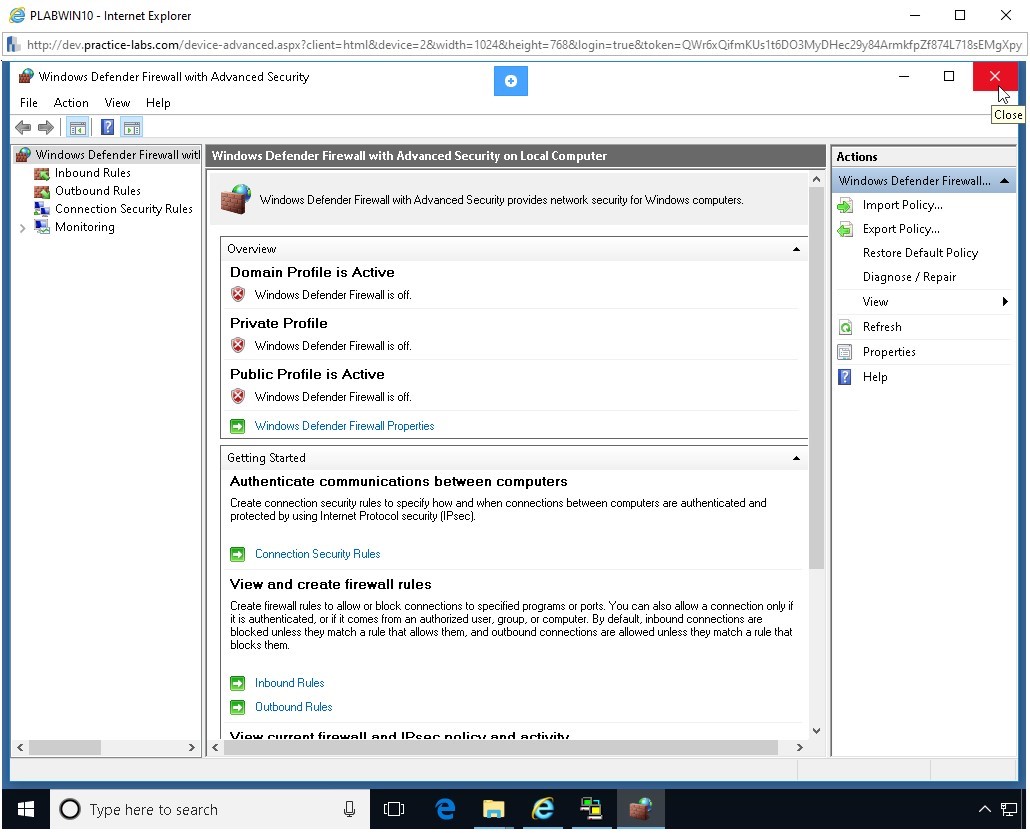
Task: Open the File menu
Action: click(x=29, y=103)
